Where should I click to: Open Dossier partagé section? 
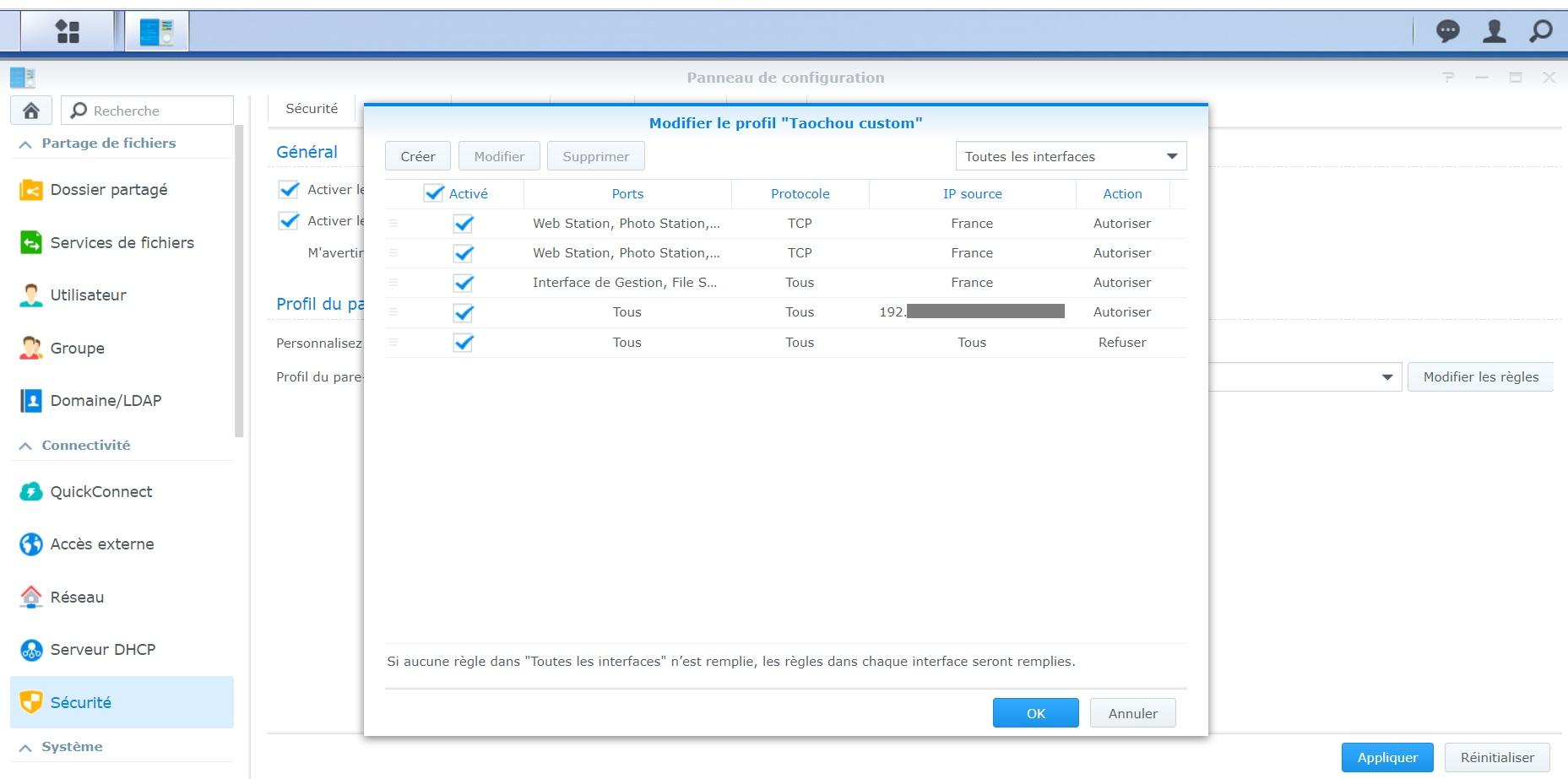coord(108,190)
